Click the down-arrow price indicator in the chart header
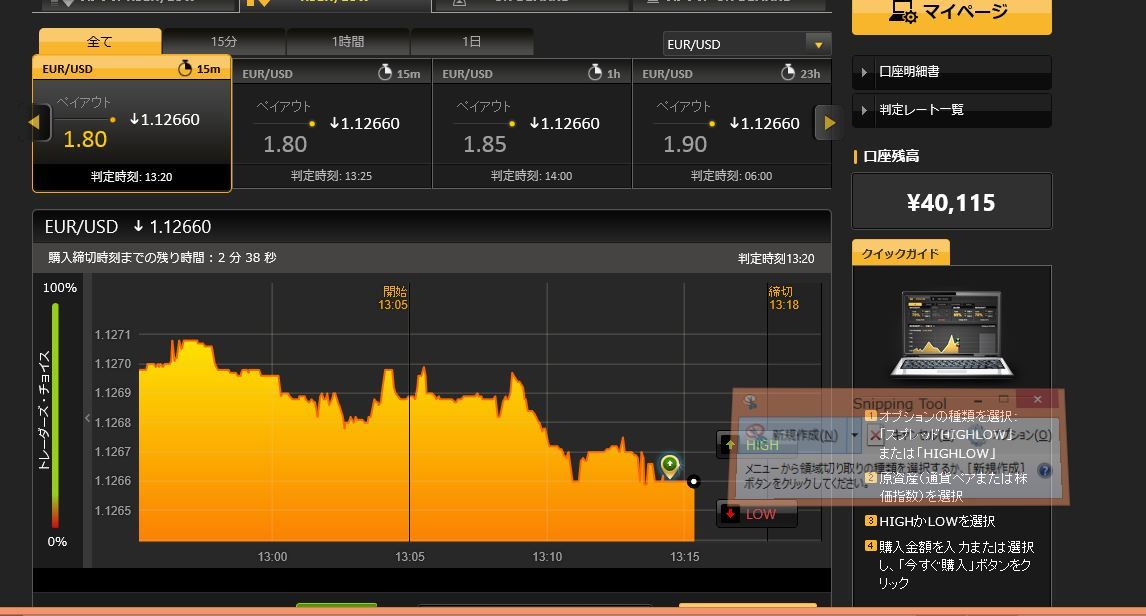 [x=138, y=227]
